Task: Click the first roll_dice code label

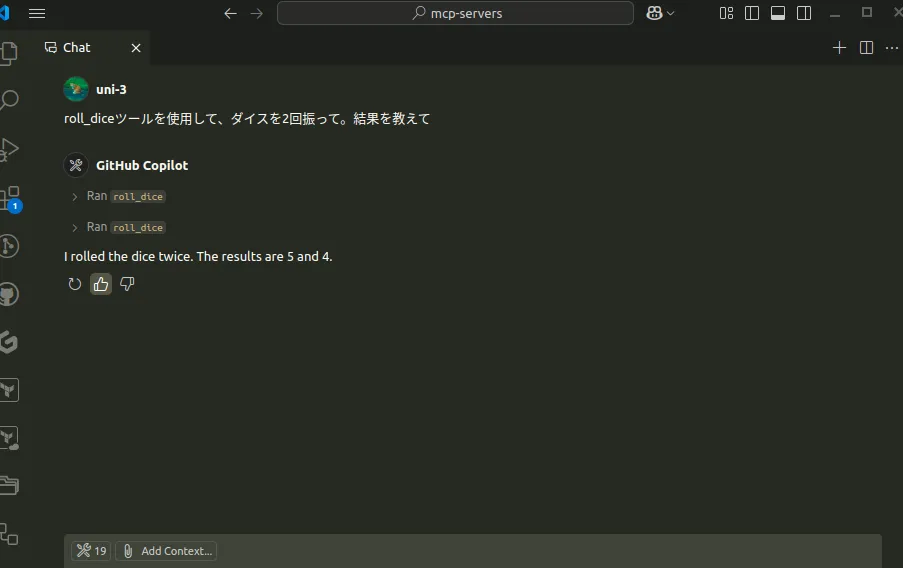Action: click(x=138, y=196)
